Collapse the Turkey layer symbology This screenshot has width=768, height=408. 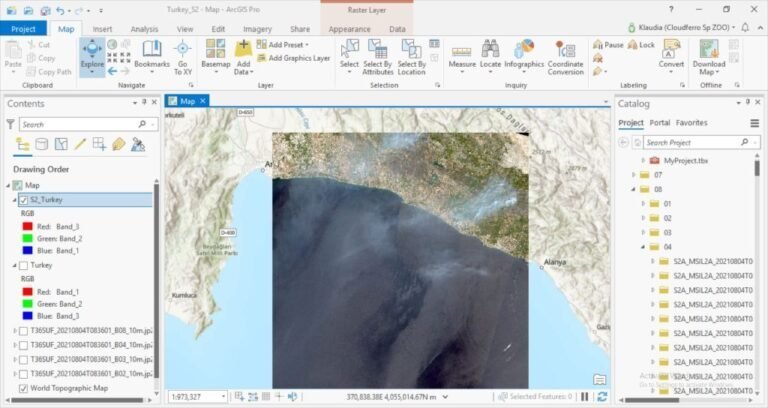(14, 265)
